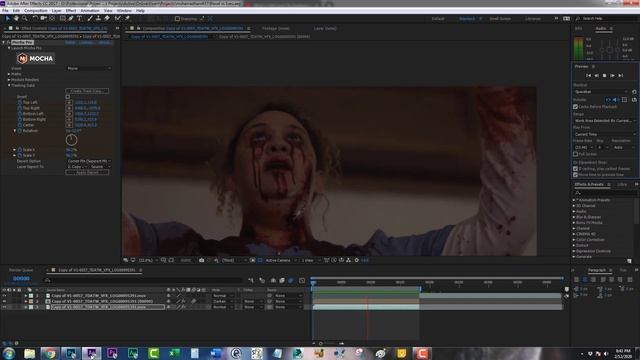Viewport: 640px width, 360px height.
Task: Switch to the Info panel tab
Action: coord(578,29)
